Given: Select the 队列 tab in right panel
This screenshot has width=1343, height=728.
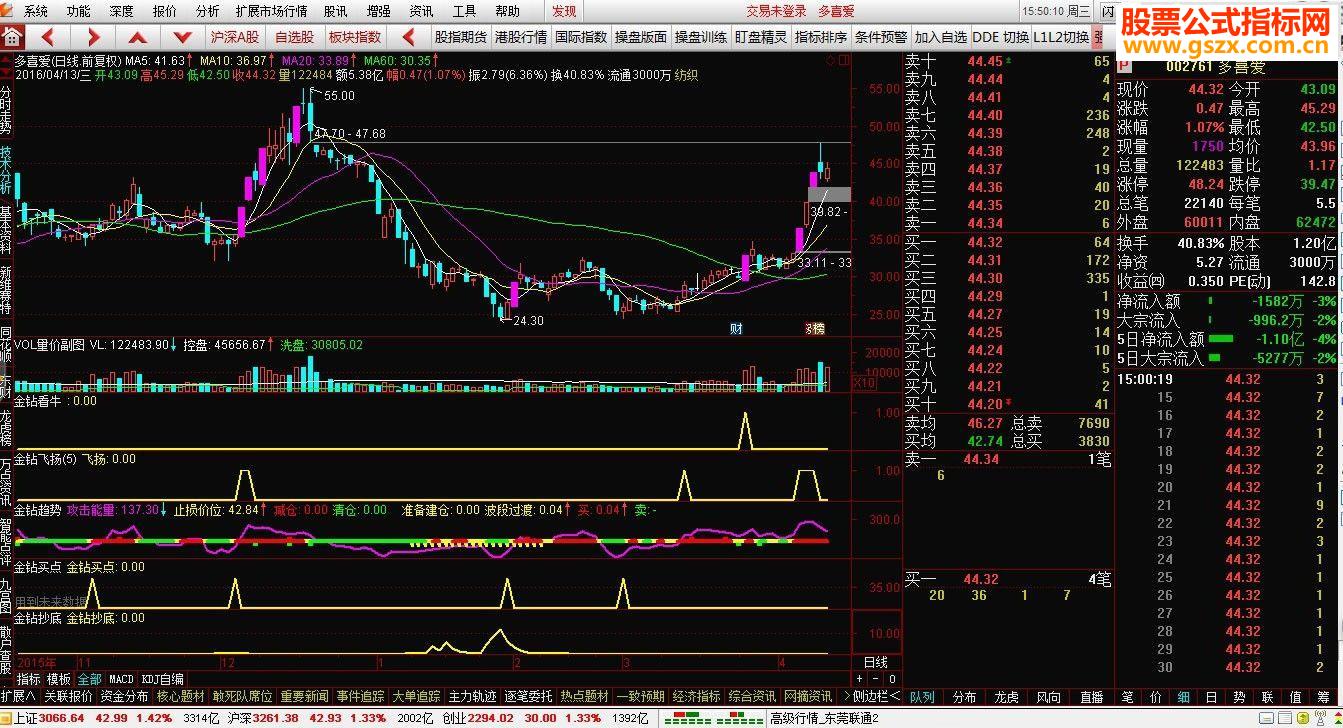Looking at the screenshot, I should [922, 697].
